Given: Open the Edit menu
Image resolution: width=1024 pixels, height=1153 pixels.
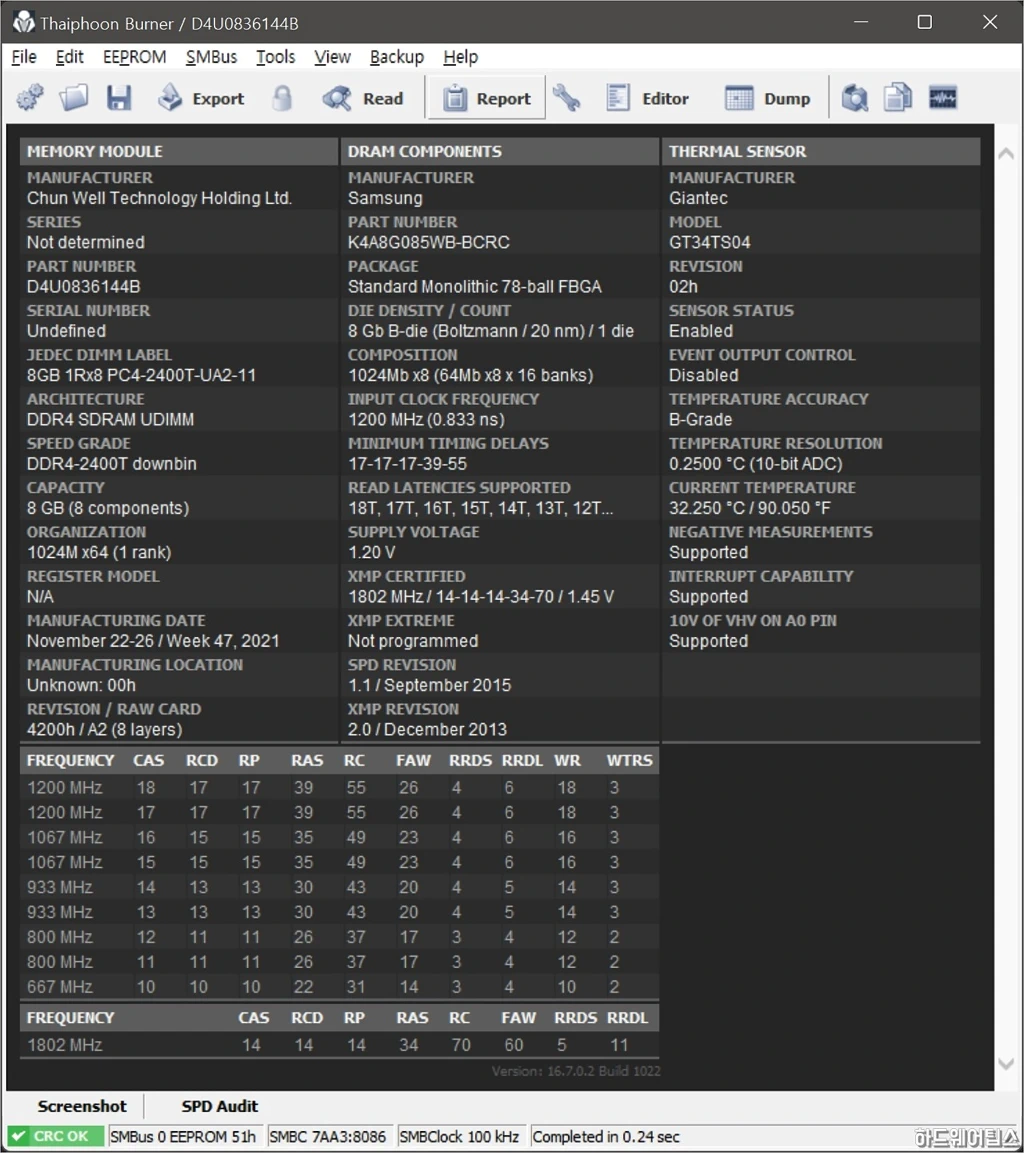Looking at the screenshot, I should [x=70, y=57].
